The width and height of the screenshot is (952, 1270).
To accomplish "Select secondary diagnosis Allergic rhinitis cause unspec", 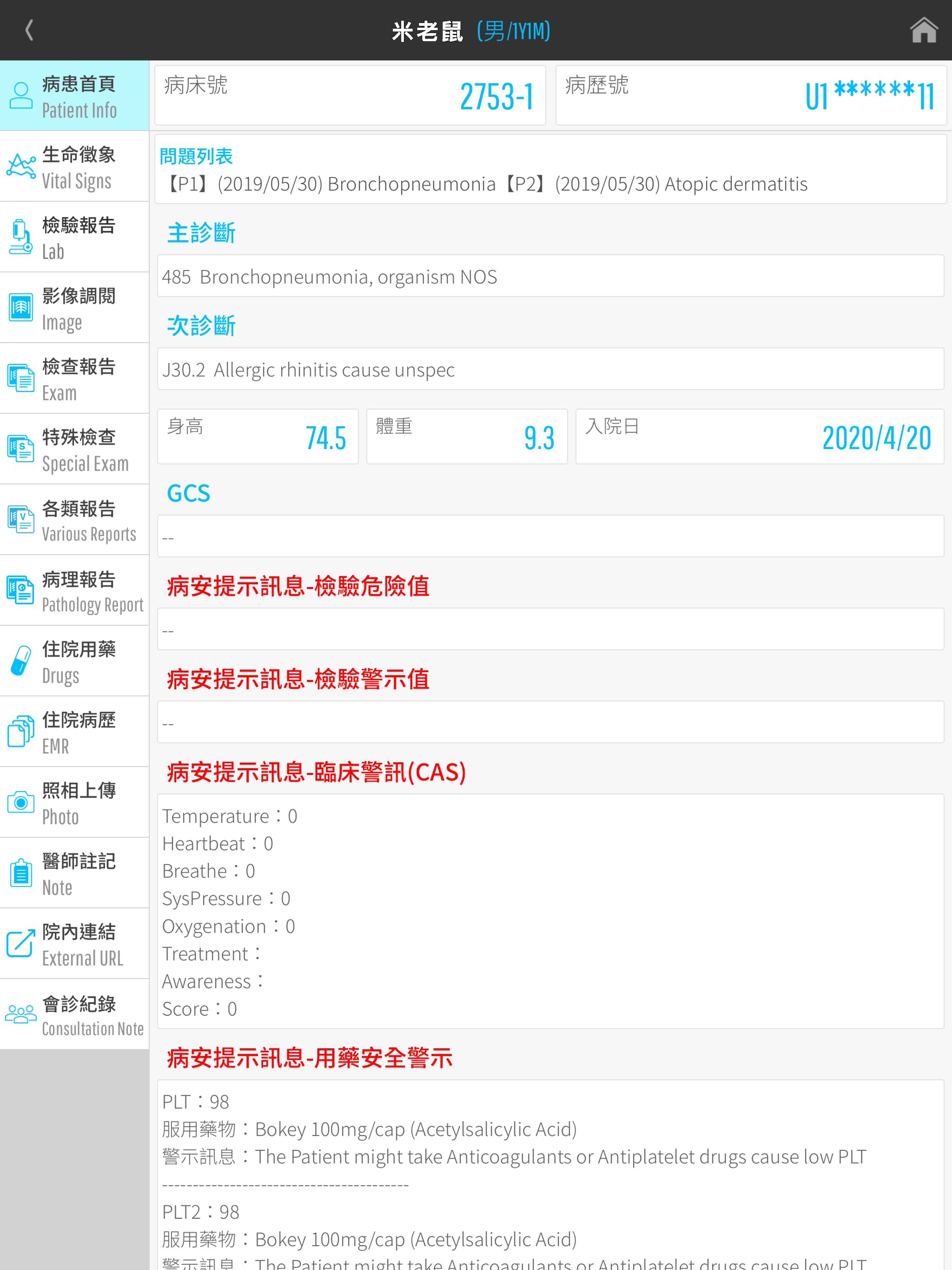I will pos(550,369).
